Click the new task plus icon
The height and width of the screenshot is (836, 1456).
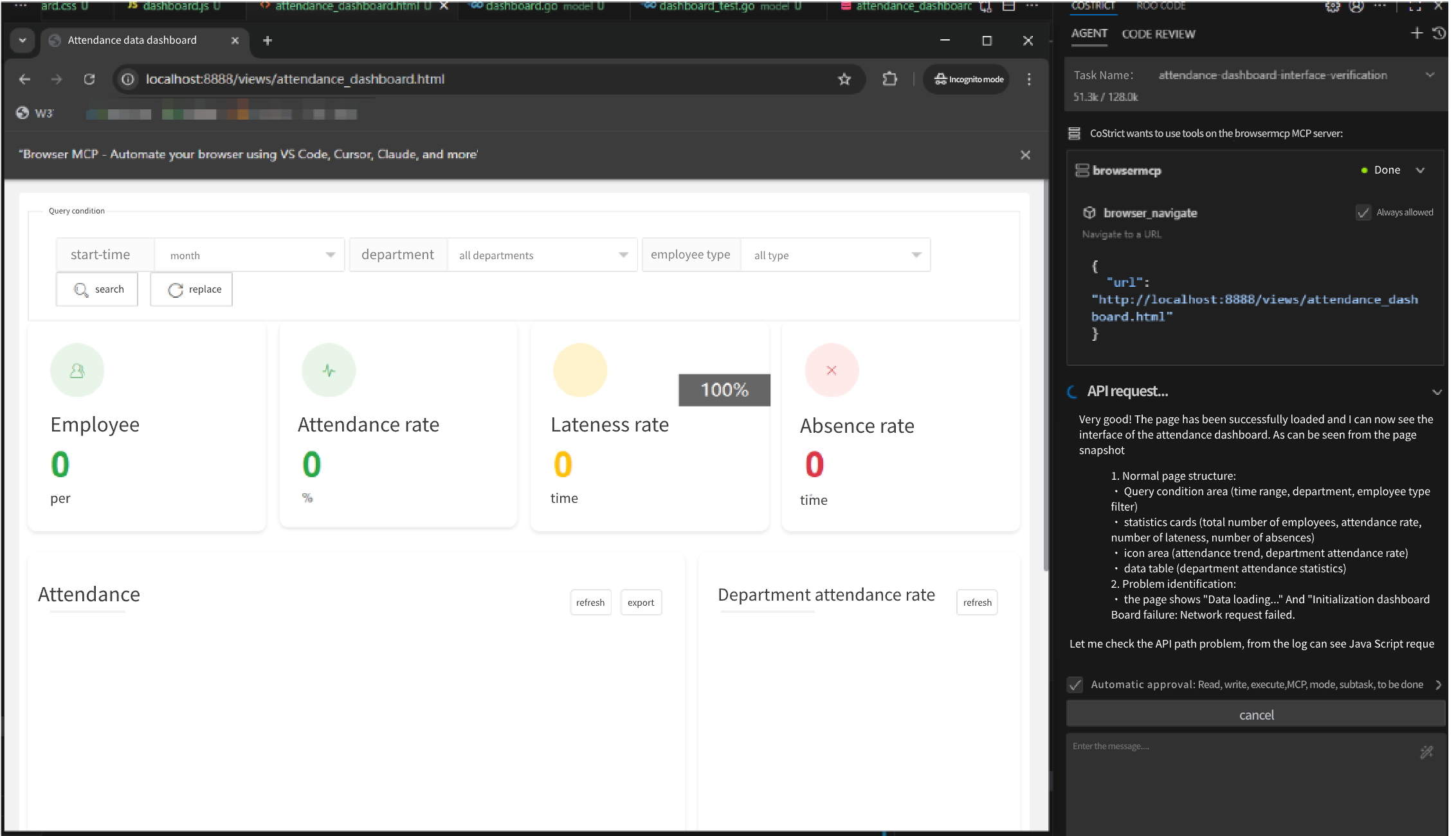pos(1416,33)
